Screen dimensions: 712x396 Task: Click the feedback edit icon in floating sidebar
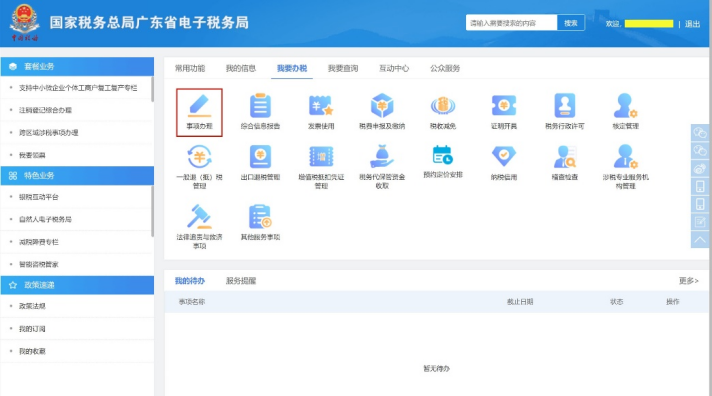coord(700,222)
